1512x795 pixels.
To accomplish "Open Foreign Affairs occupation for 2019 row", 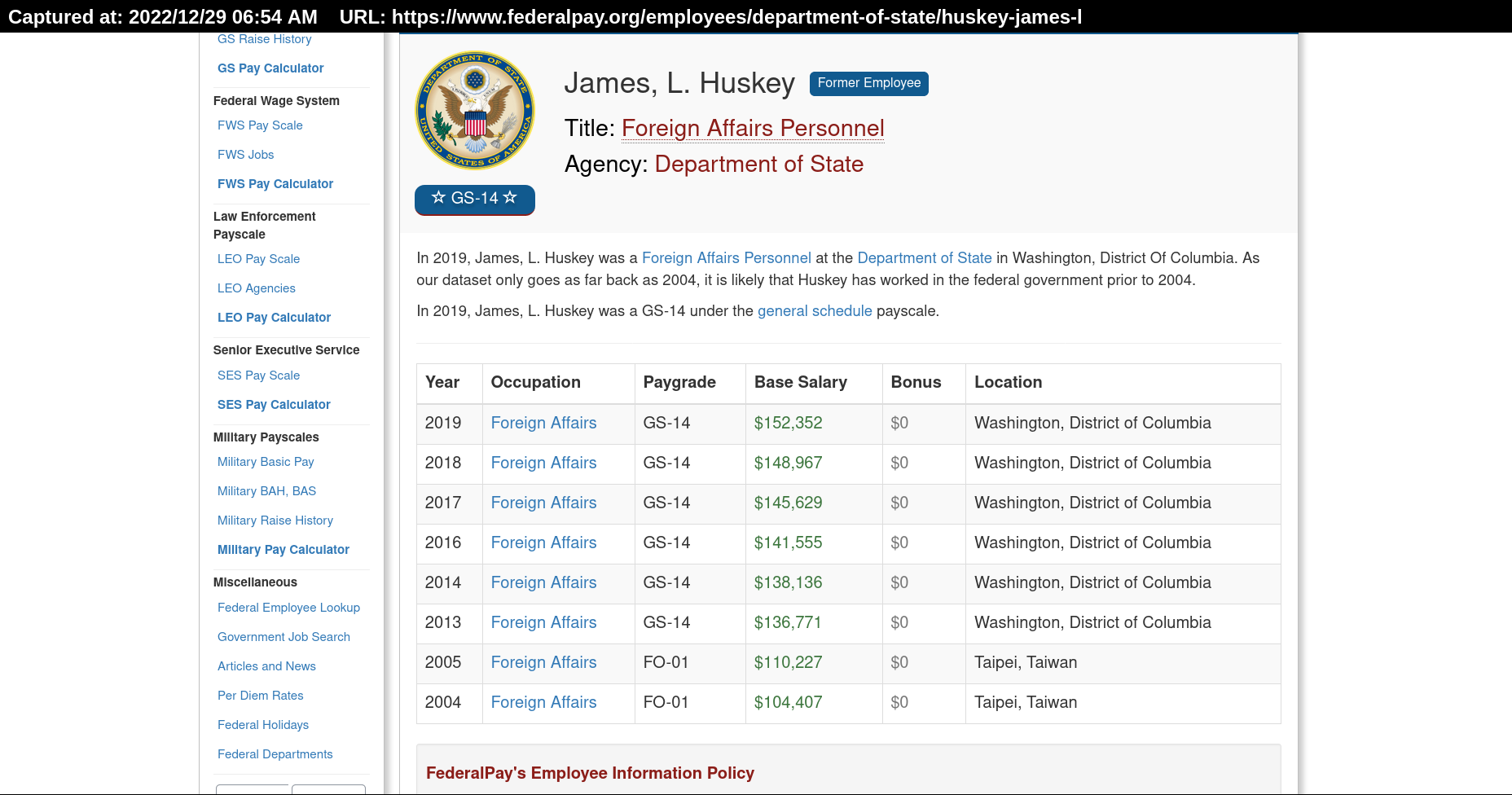I will coord(543,424).
